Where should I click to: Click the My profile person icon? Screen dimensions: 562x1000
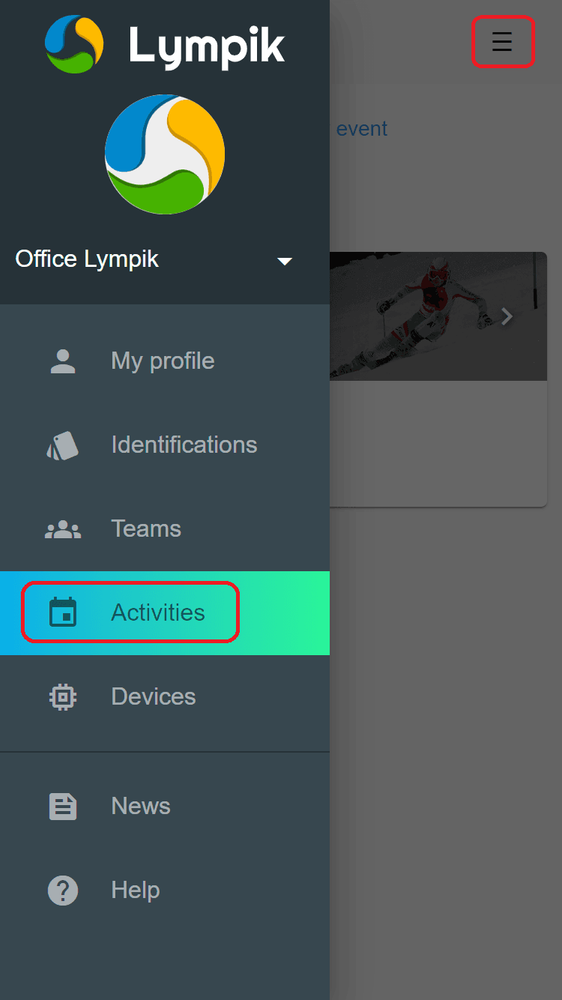click(x=63, y=361)
